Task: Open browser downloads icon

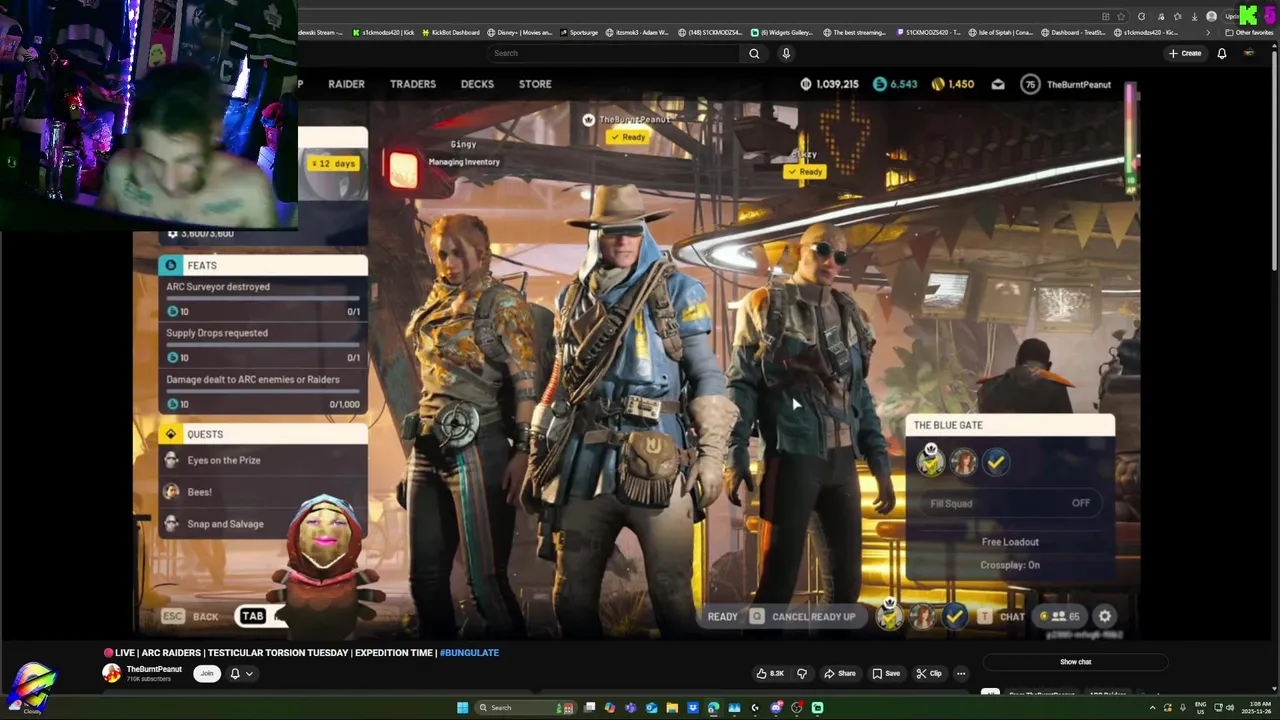Action: tap(1194, 16)
